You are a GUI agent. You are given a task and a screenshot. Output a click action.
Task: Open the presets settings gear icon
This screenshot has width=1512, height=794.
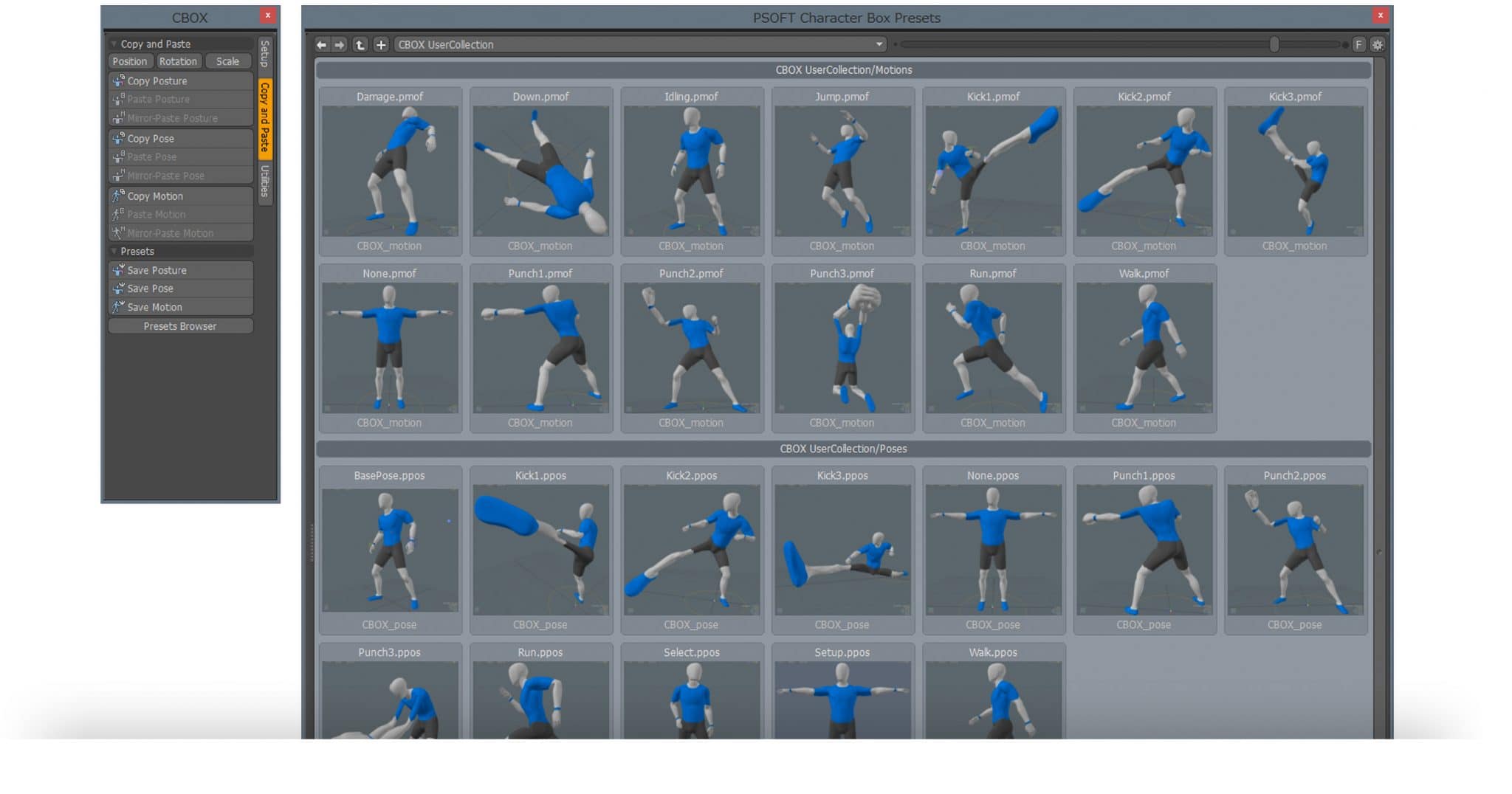(1378, 44)
